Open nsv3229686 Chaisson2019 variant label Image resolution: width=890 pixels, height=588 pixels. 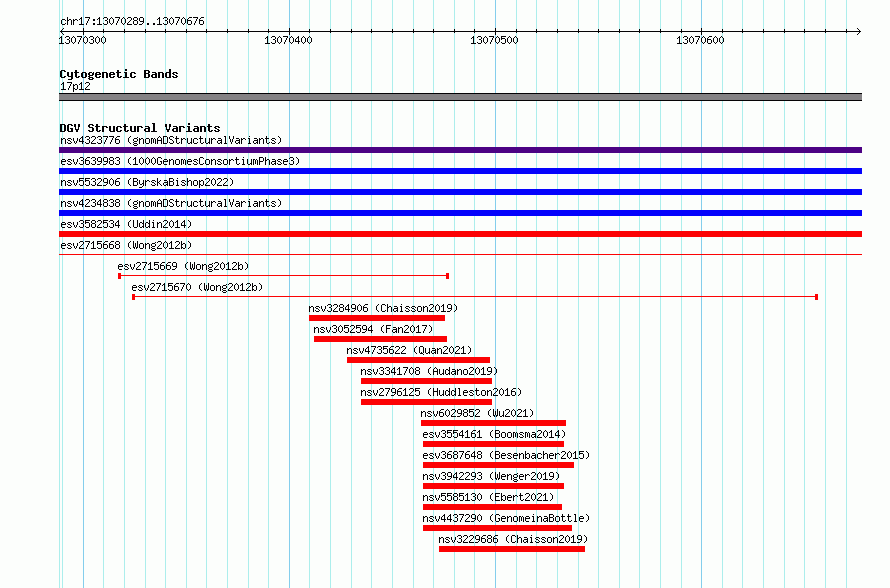(513, 539)
